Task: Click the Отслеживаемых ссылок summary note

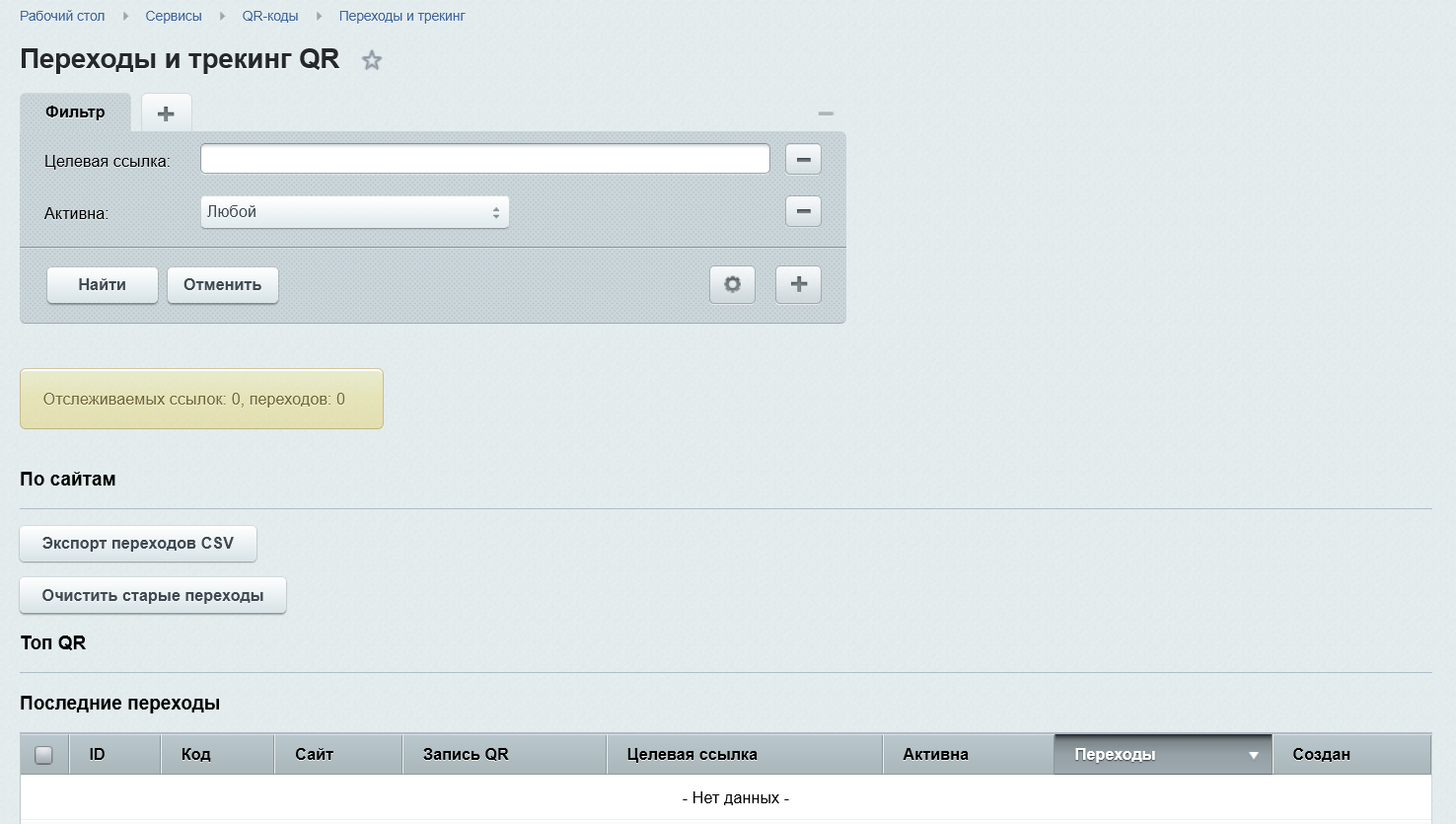Action: (201, 399)
